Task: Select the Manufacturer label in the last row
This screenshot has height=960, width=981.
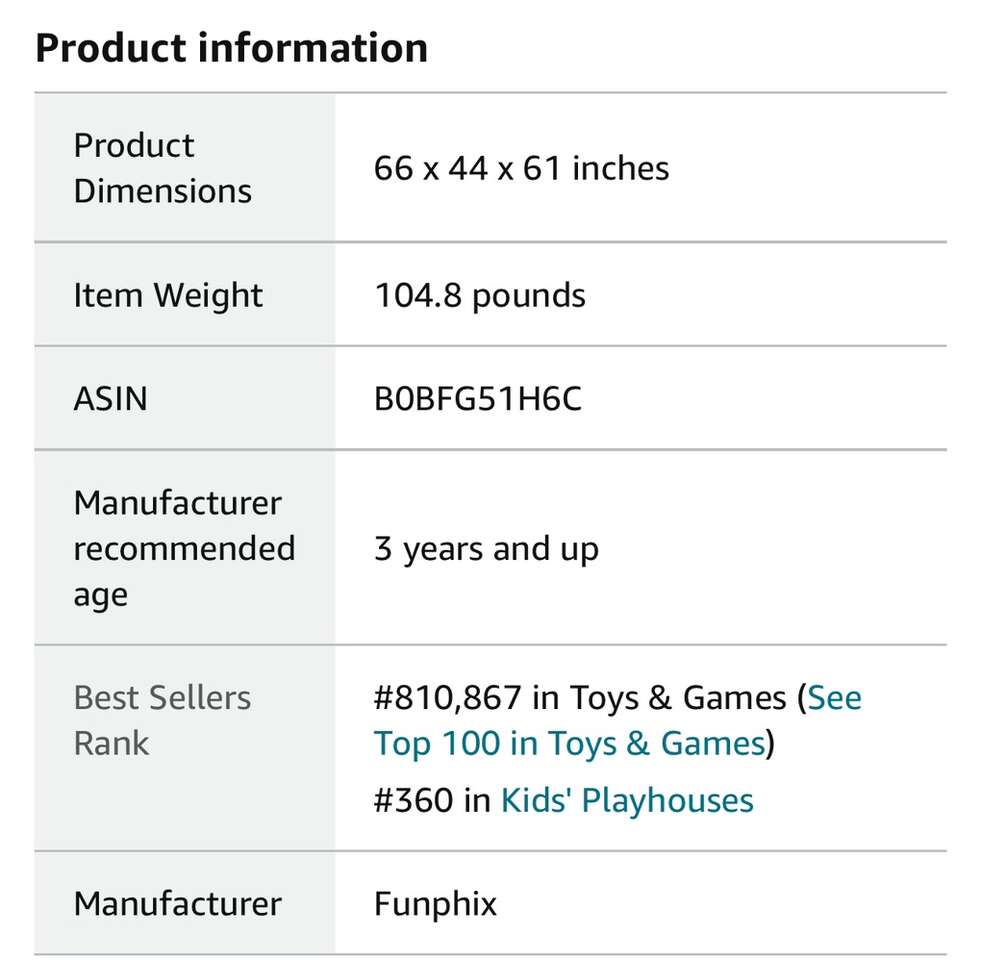Action: coord(177,904)
